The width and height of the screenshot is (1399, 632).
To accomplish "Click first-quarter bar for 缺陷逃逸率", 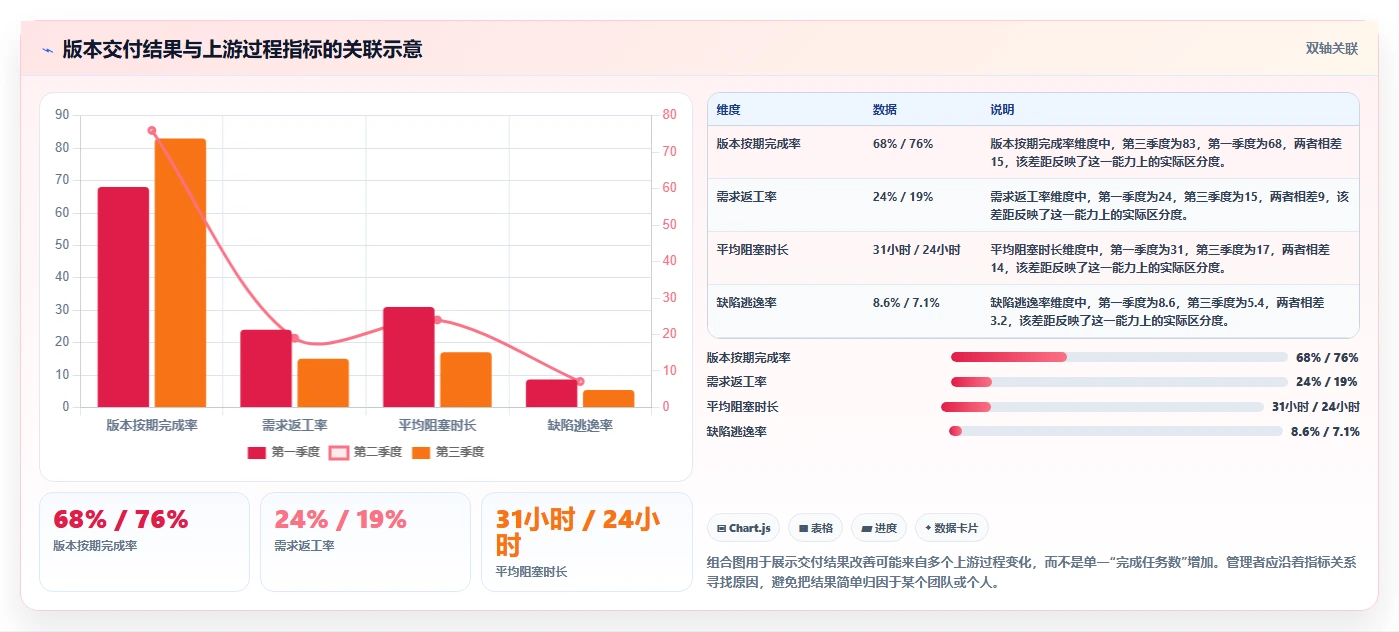I will 551,393.
